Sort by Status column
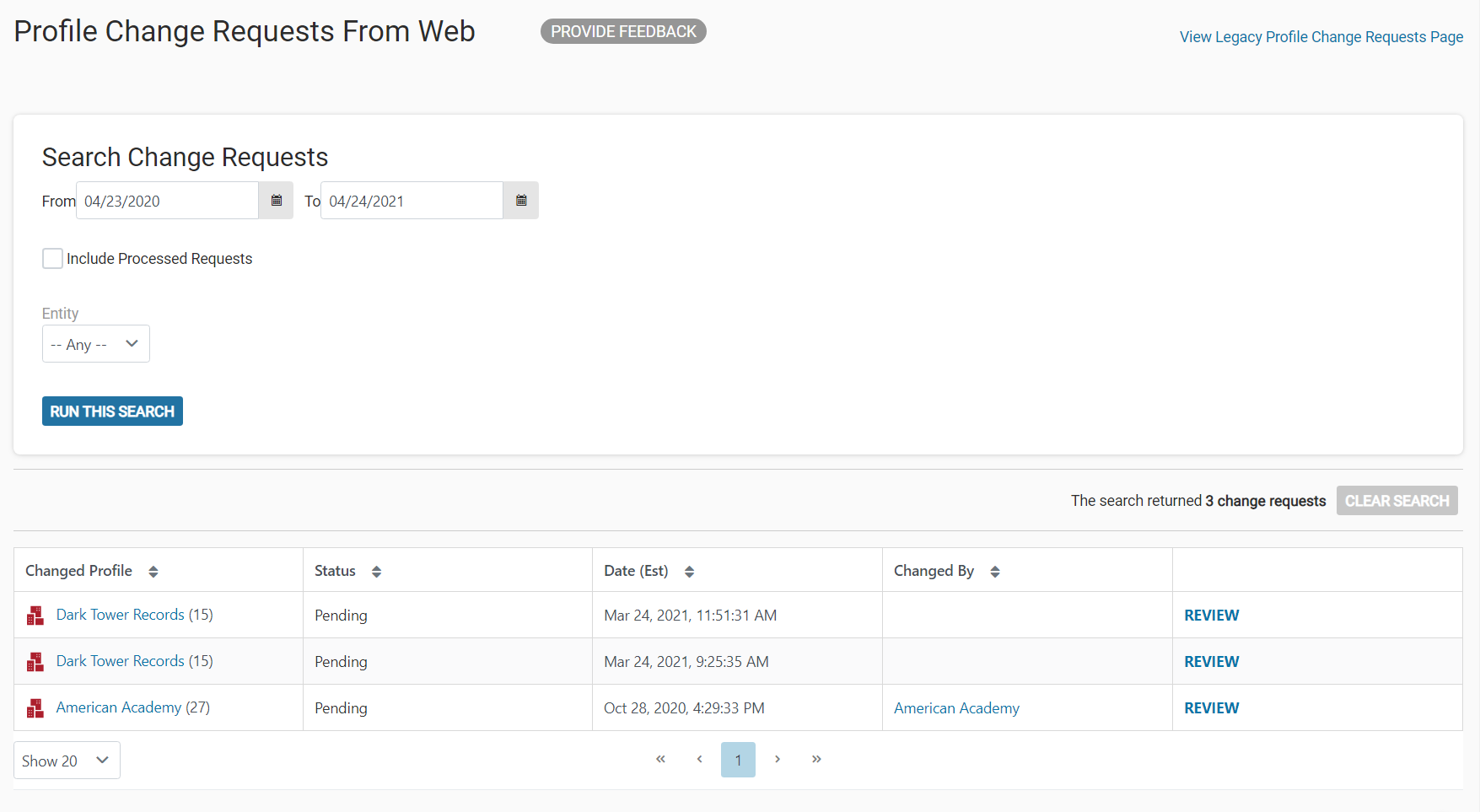Image resolution: width=1480 pixels, height=812 pixels. tap(376, 572)
